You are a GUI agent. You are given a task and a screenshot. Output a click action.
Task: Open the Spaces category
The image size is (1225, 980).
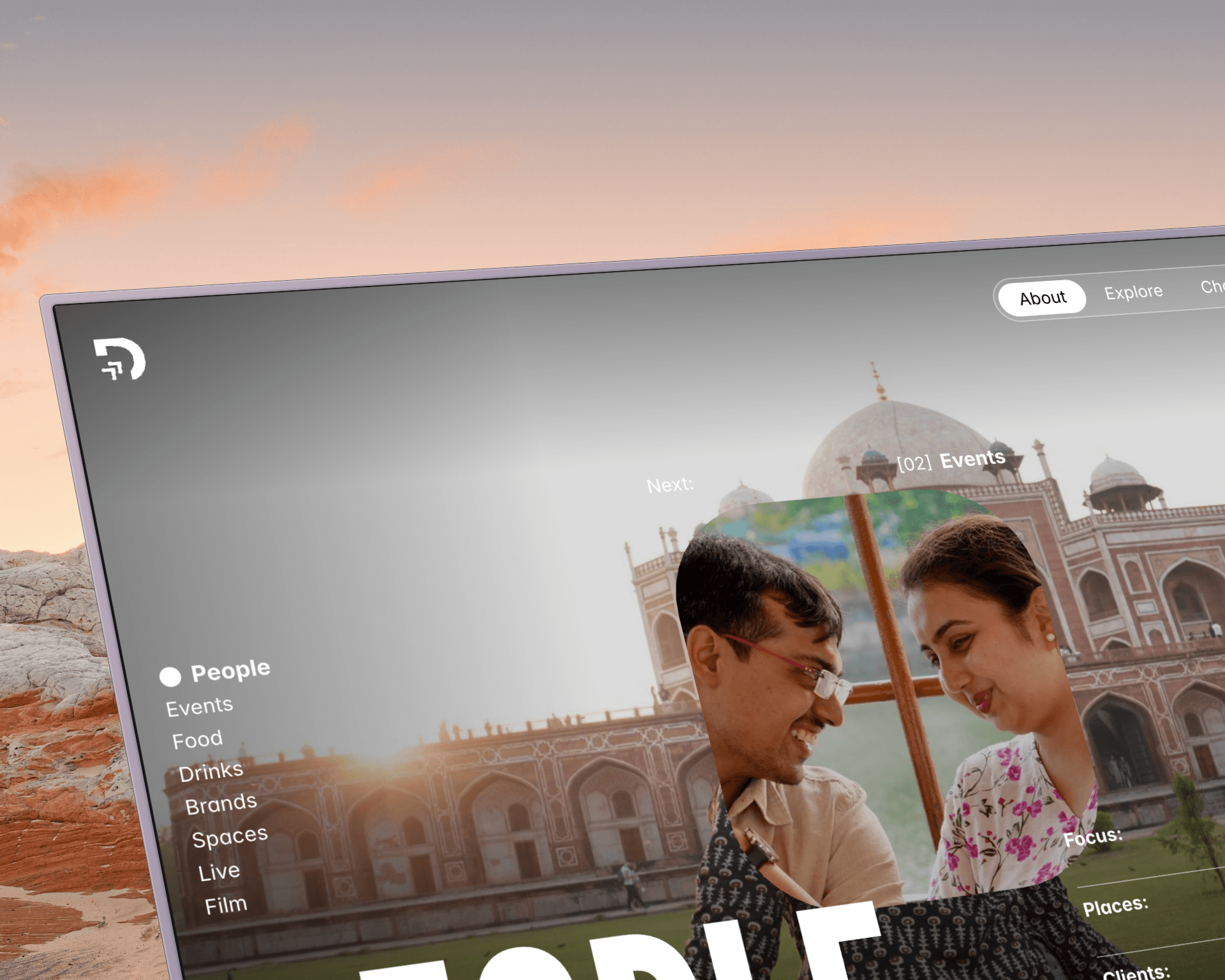pos(230,837)
